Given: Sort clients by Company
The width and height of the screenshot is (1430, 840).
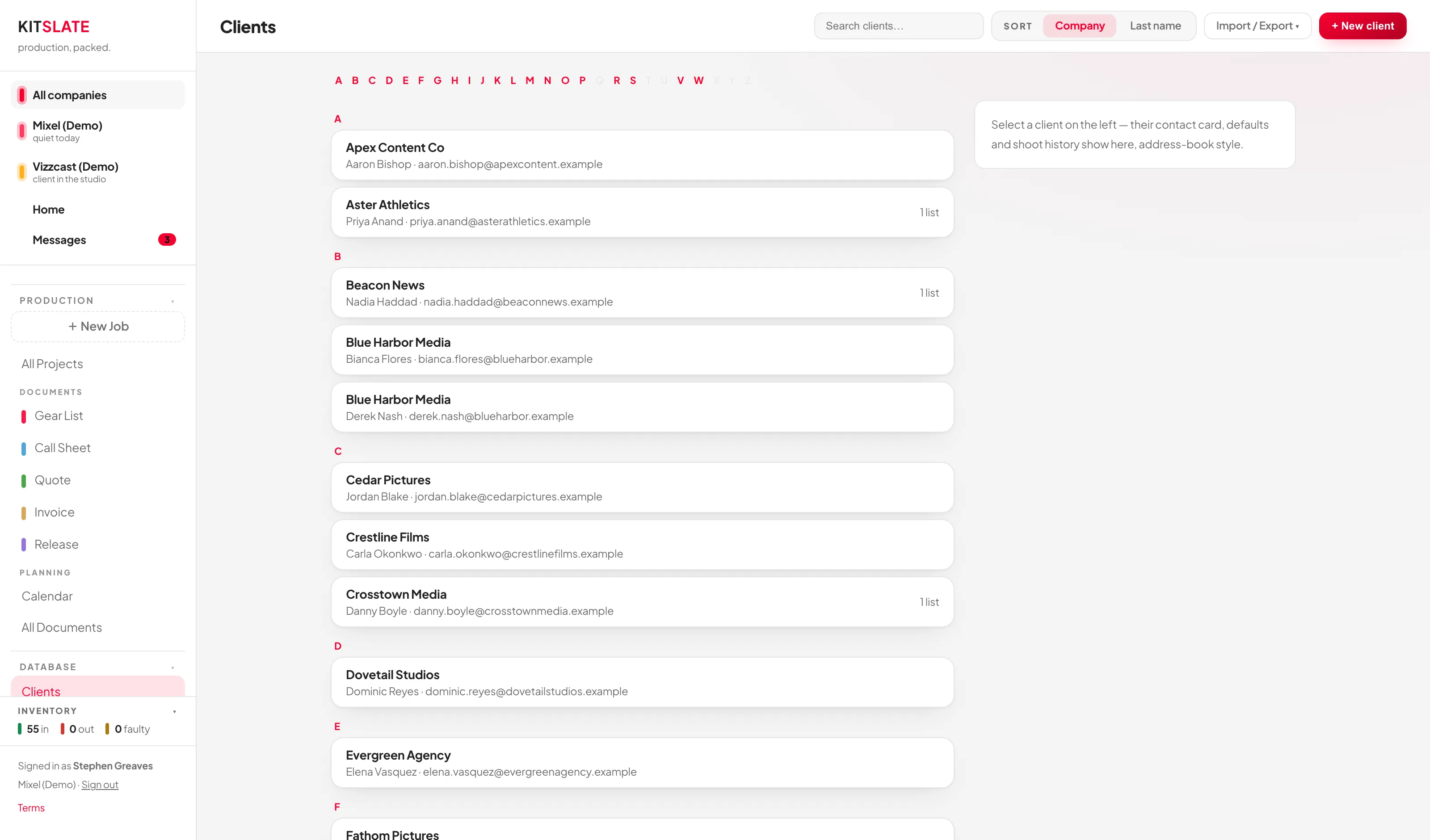Looking at the screenshot, I should tap(1079, 26).
